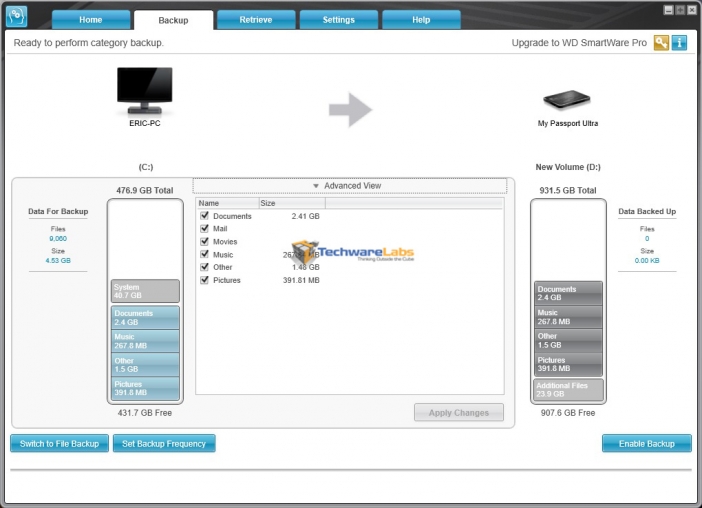The height and width of the screenshot is (508, 702).
Task: Toggle the Other category checkbox
Action: coord(205,267)
